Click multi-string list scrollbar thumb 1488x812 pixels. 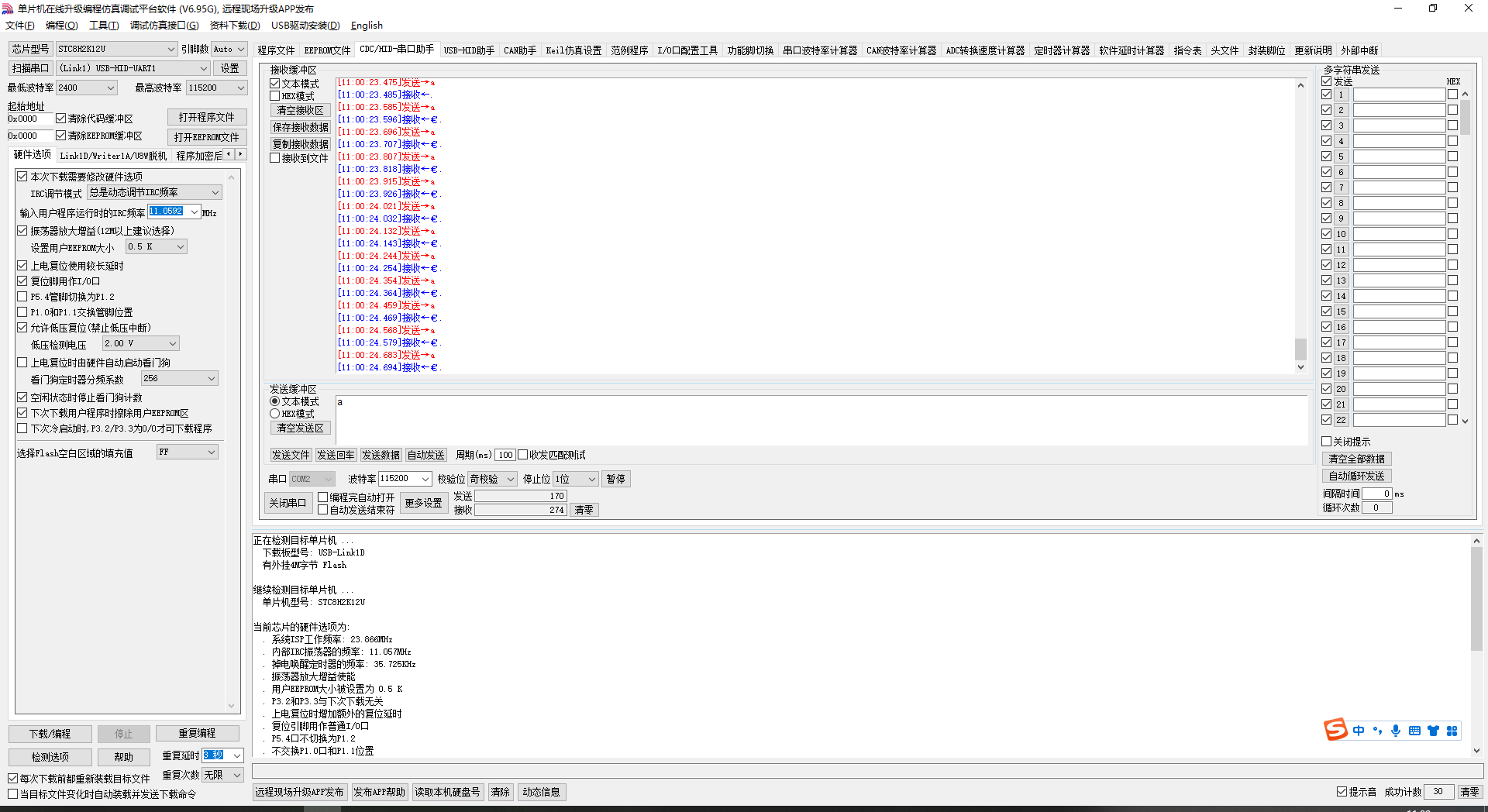click(x=1465, y=117)
